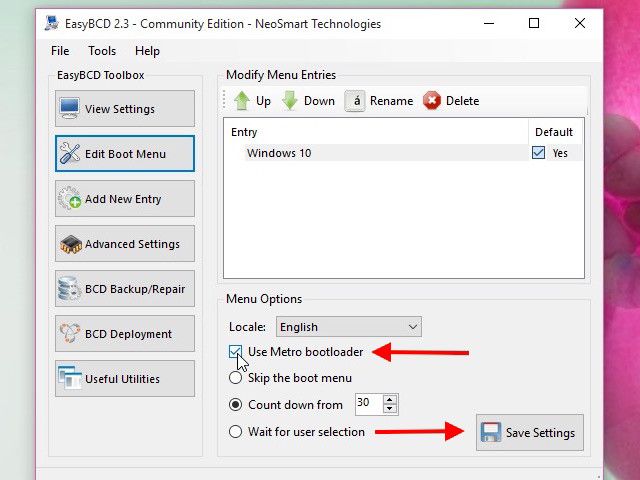
Task: Open the Tools menu
Action: [102, 51]
